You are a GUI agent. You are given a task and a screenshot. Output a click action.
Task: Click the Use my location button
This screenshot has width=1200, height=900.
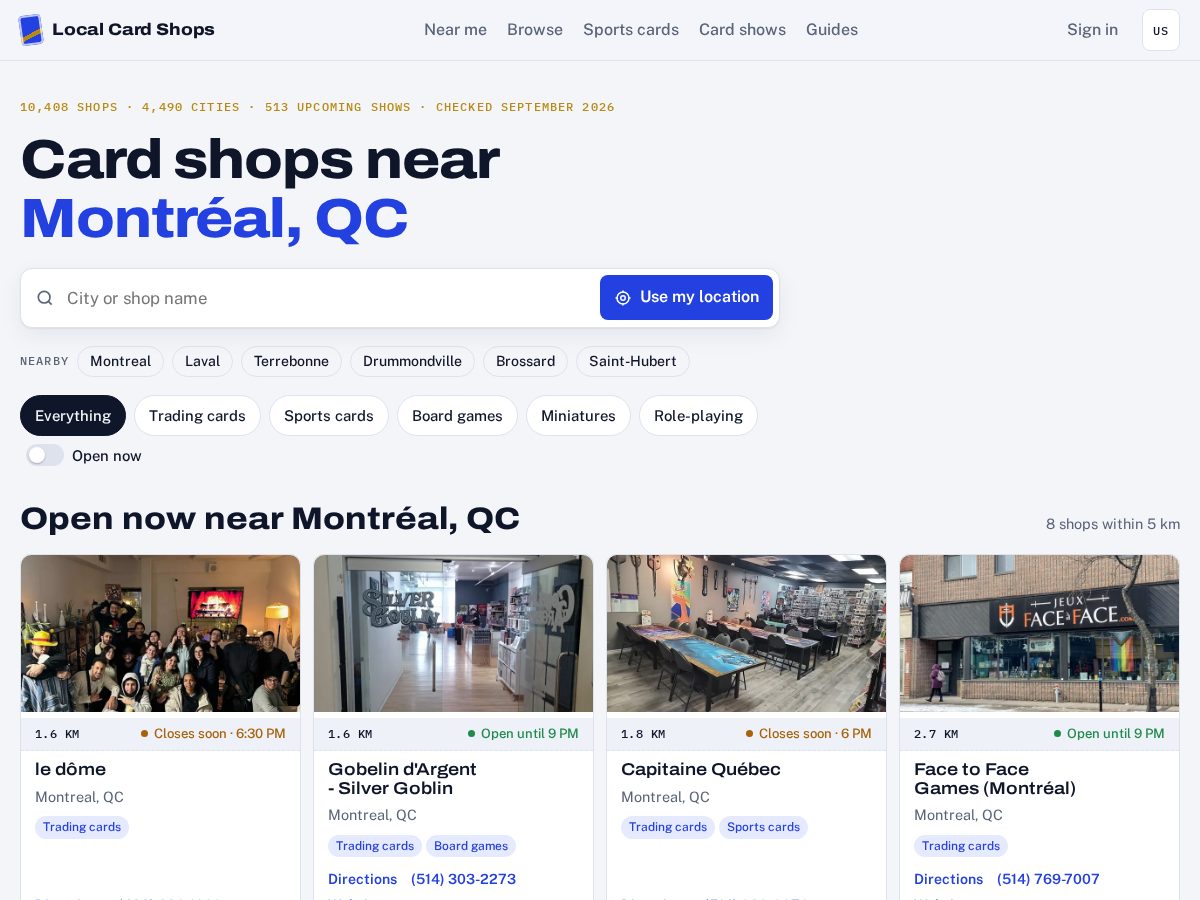point(686,297)
